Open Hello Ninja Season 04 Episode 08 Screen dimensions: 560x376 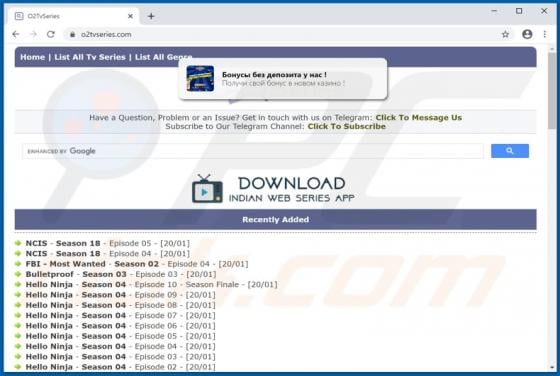(x=120, y=305)
